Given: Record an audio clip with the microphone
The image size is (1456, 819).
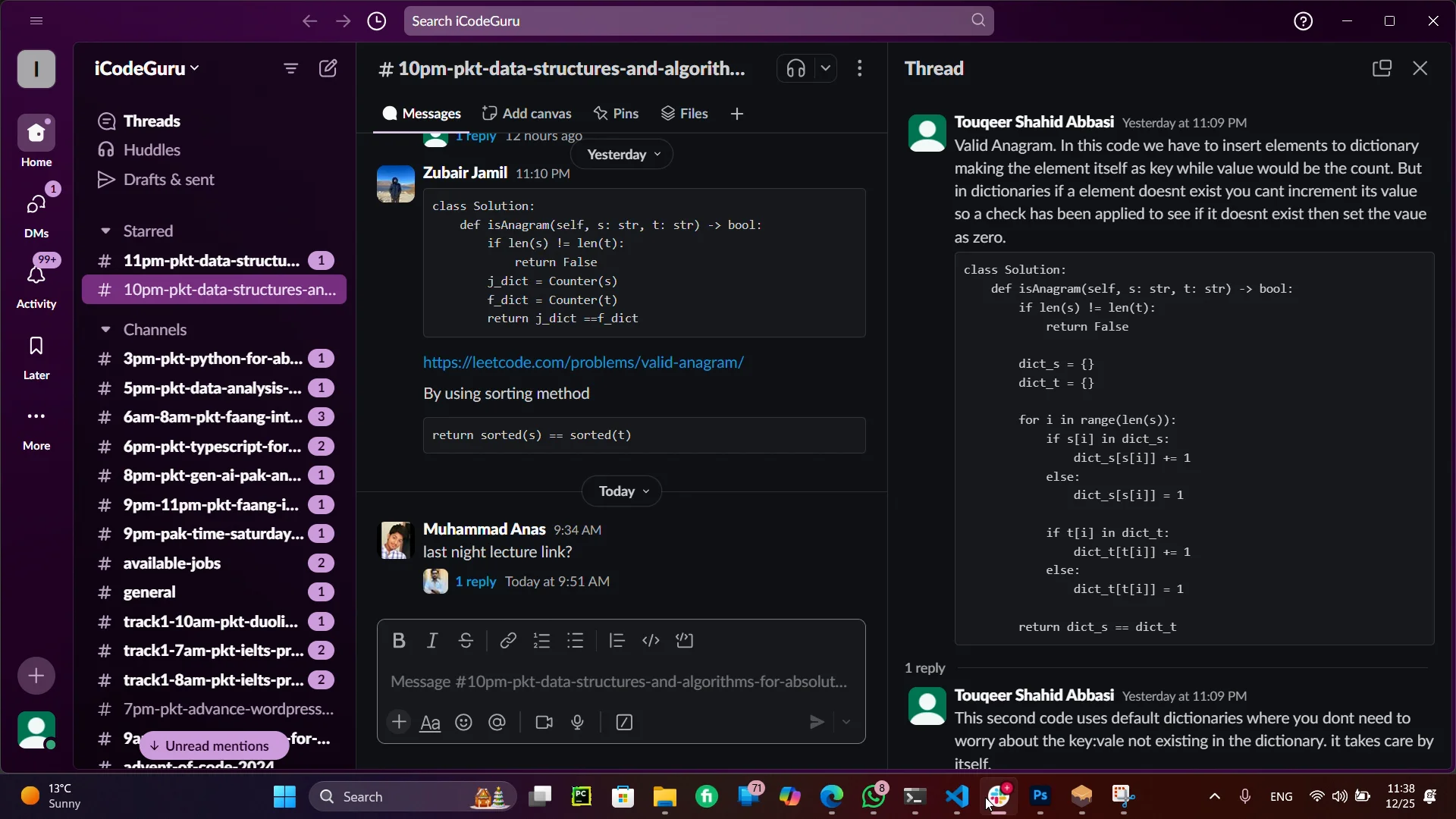Looking at the screenshot, I should tap(578, 723).
